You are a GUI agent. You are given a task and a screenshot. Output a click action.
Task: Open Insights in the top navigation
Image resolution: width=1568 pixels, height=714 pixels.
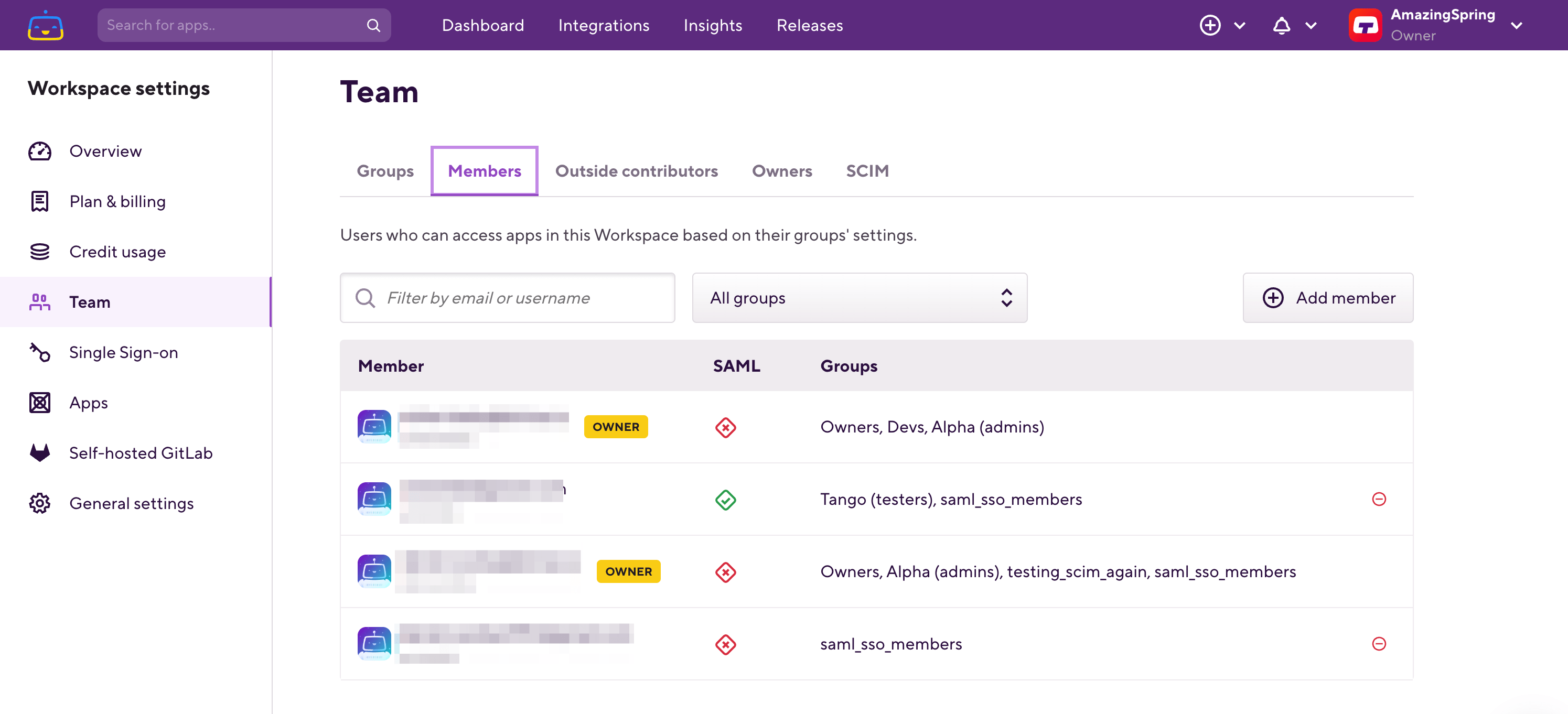pos(712,25)
